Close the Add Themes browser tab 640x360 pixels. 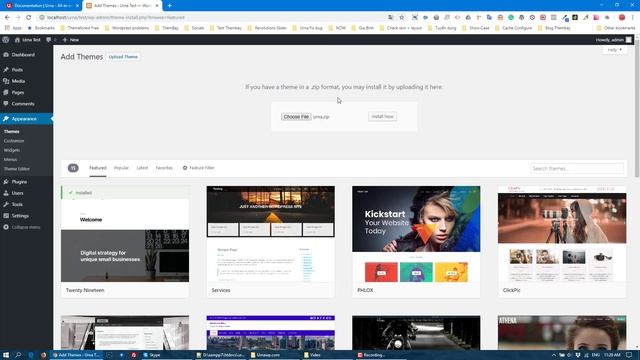click(x=157, y=6)
